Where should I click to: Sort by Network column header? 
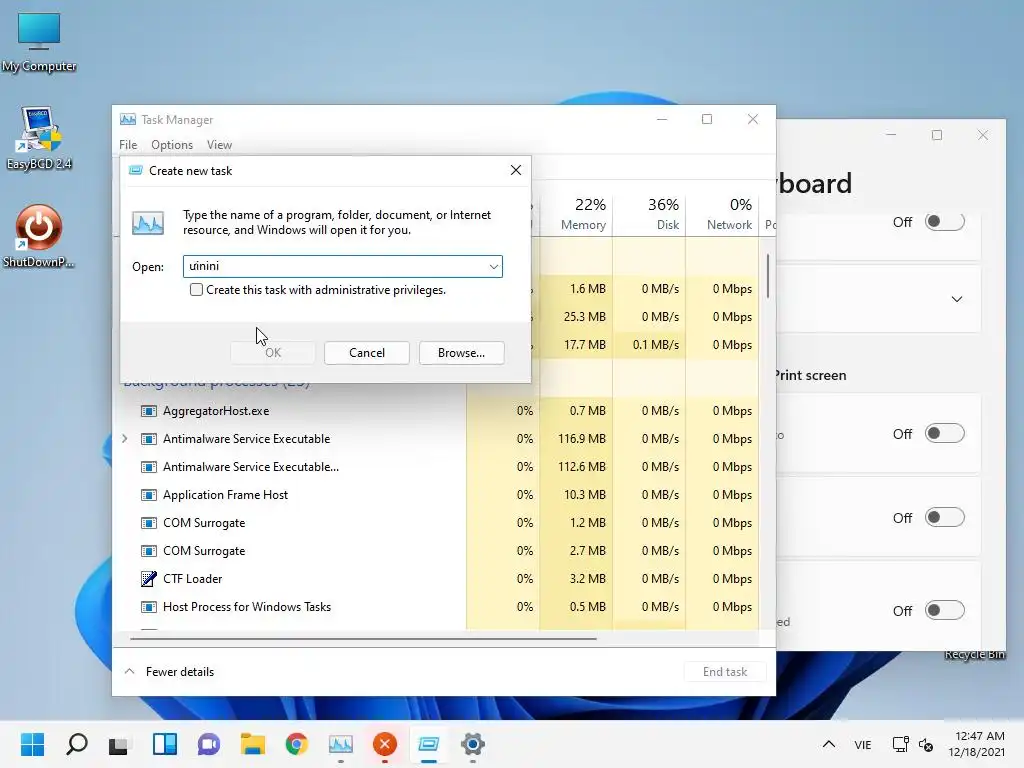tap(722, 214)
